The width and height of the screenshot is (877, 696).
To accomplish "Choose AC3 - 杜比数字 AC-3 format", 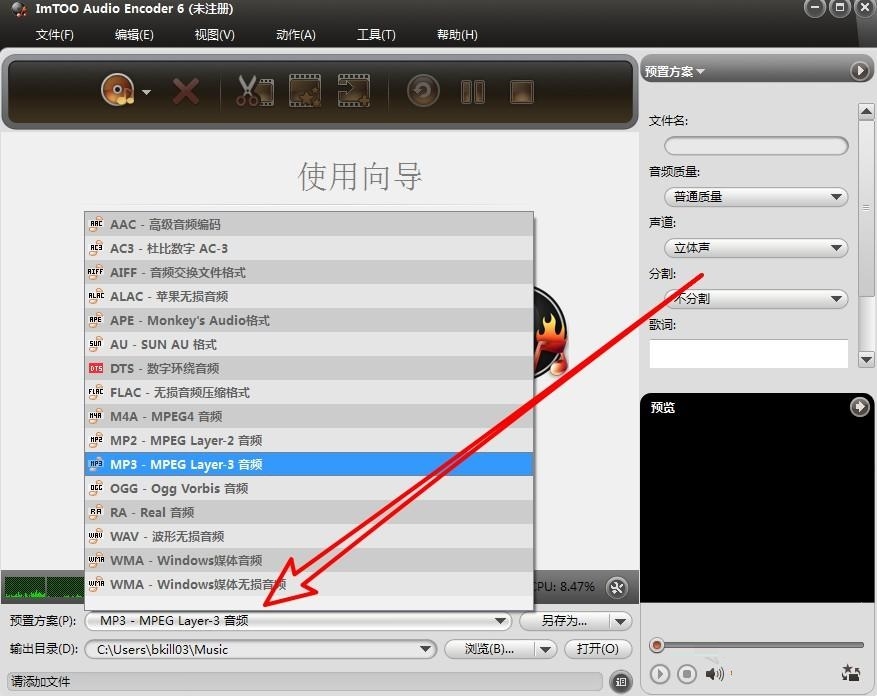I will [309, 248].
